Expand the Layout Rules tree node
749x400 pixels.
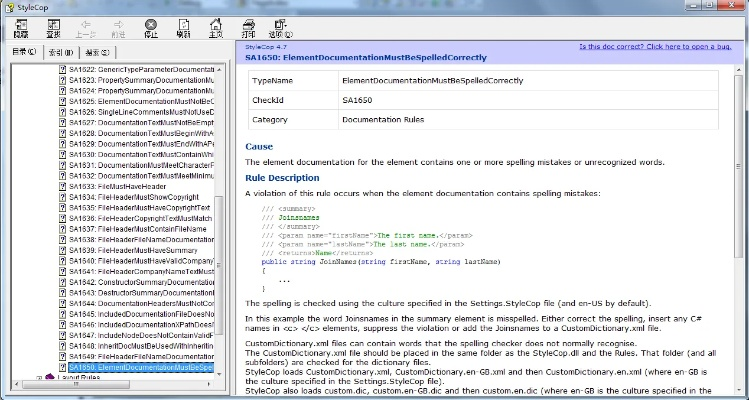click(x=38, y=377)
